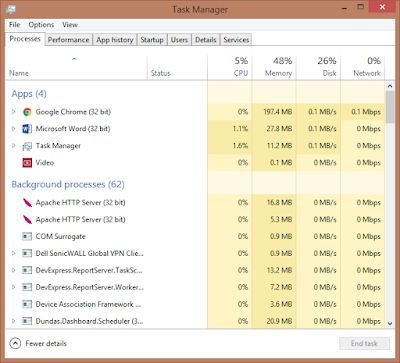Sort by the Name column header
Screen dimensions: 400x363
coord(76,68)
